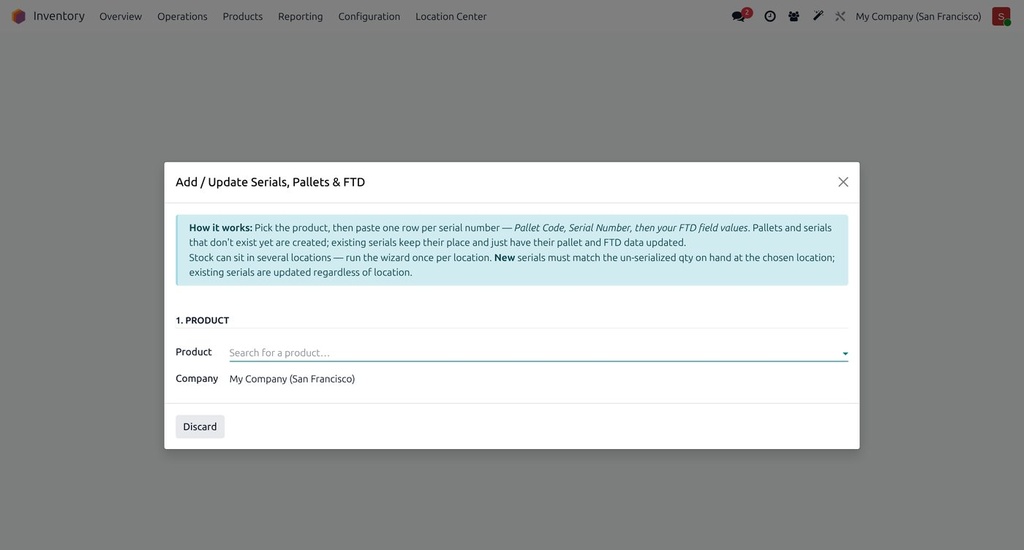
Task: Click the users group icon in navbar
Action: coord(793,16)
